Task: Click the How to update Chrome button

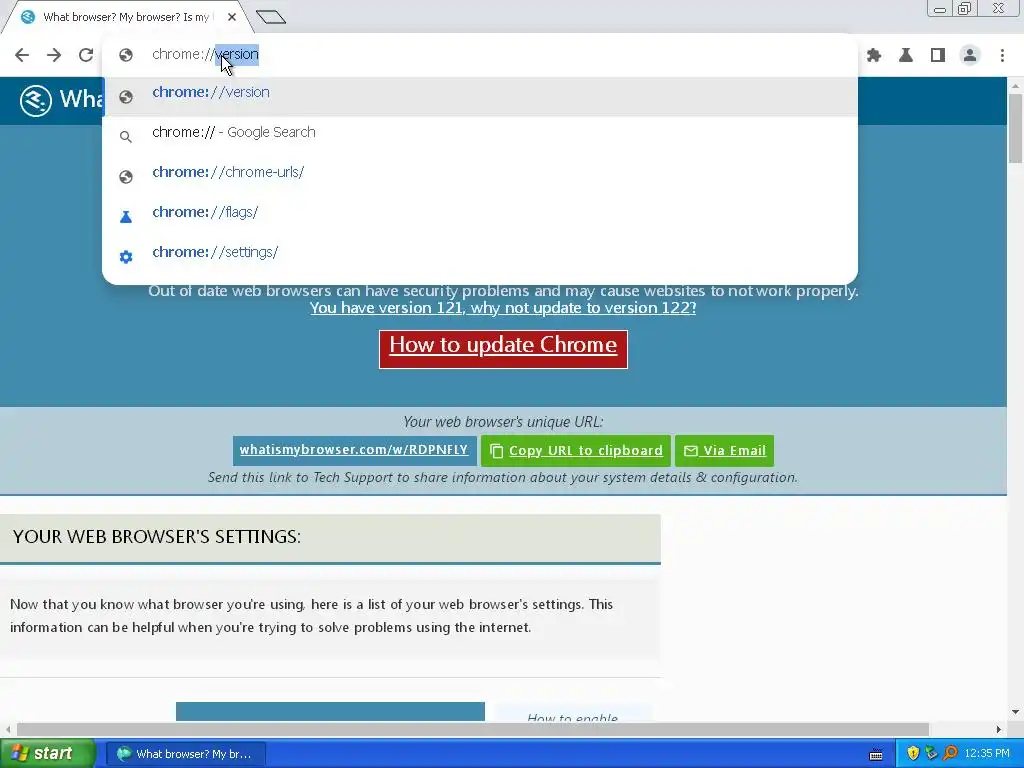Action: [503, 349]
